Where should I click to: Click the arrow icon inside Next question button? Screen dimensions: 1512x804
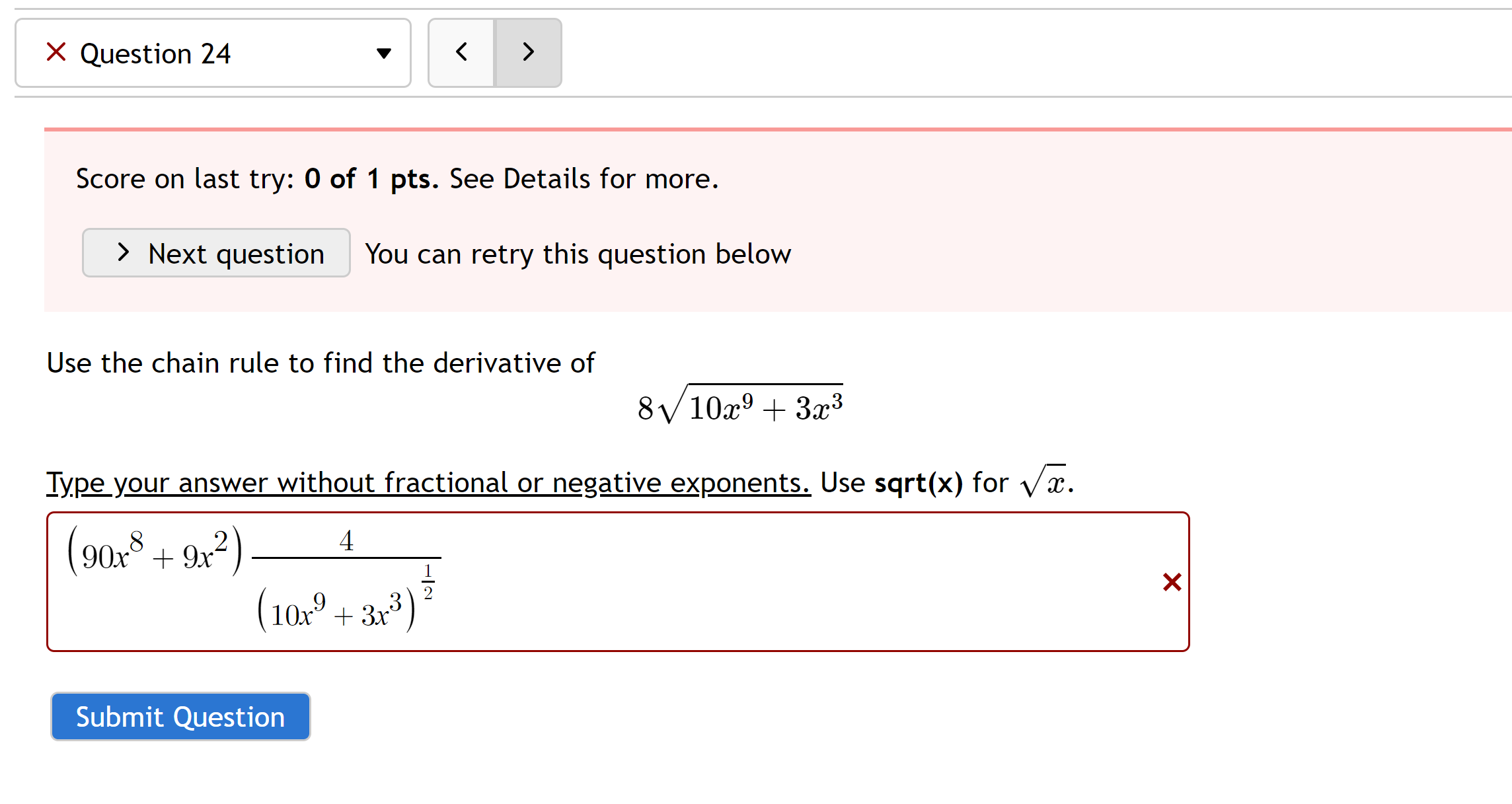click(123, 253)
